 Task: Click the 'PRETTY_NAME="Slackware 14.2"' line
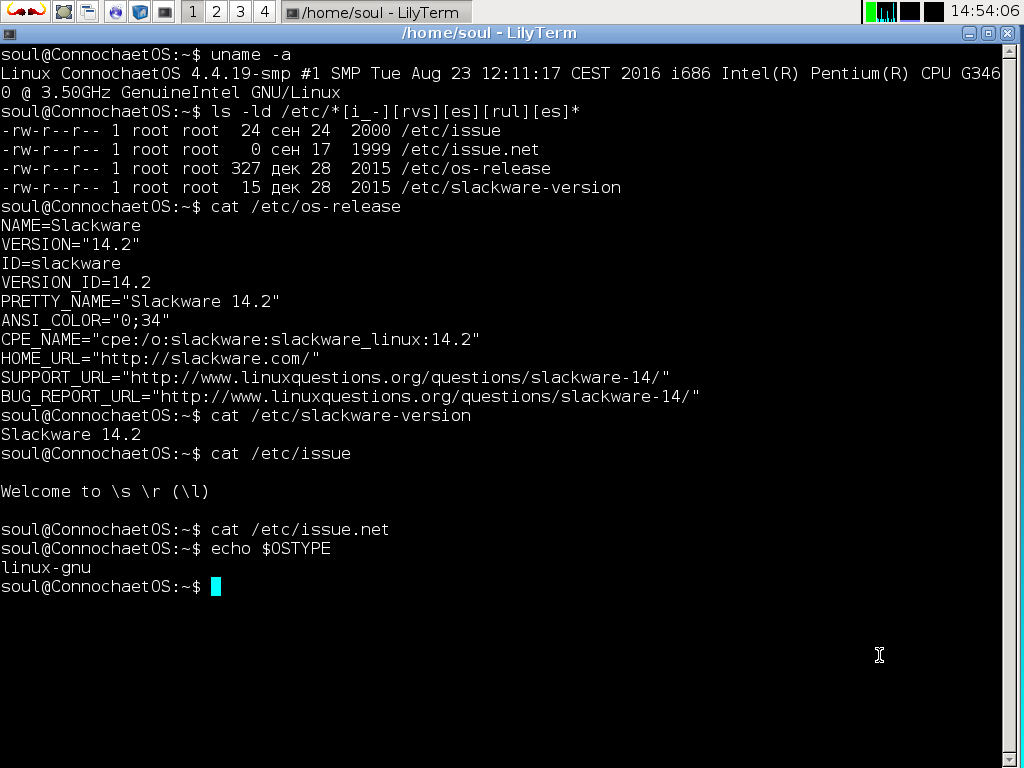tap(140, 301)
